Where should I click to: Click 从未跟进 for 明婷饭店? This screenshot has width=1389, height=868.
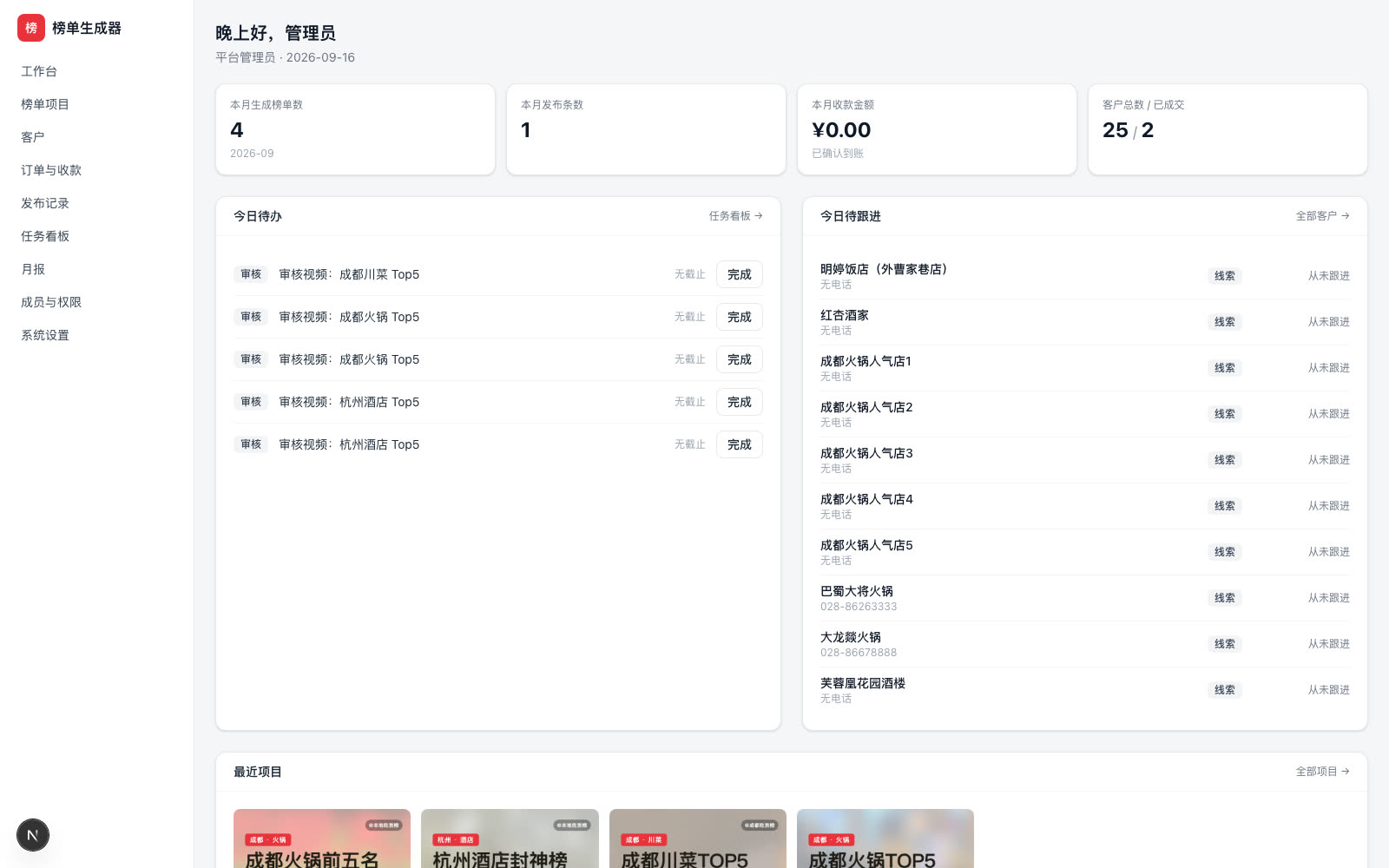(1328, 276)
